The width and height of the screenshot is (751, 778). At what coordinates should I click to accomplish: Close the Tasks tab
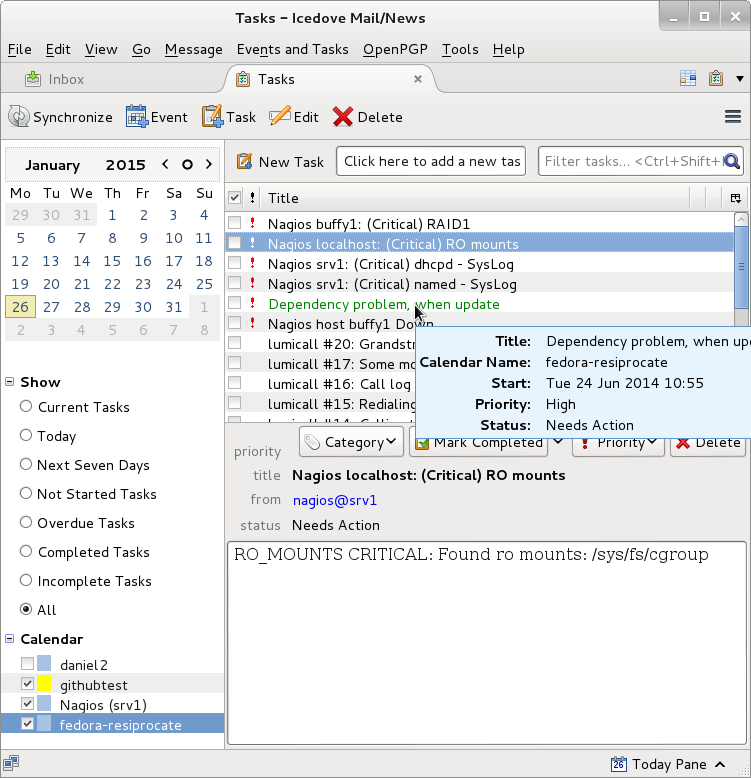click(x=418, y=79)
